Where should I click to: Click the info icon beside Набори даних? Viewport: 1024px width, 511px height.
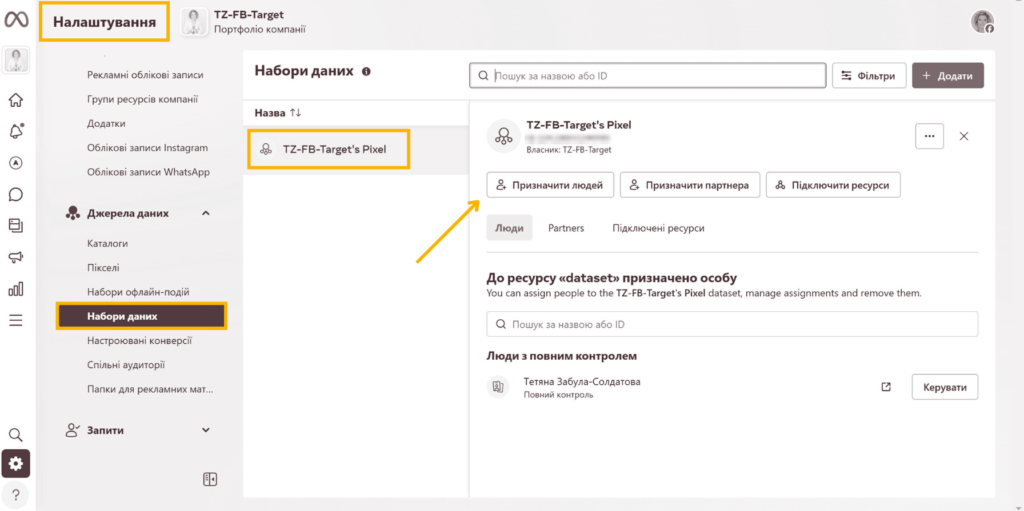pos(366,71)
